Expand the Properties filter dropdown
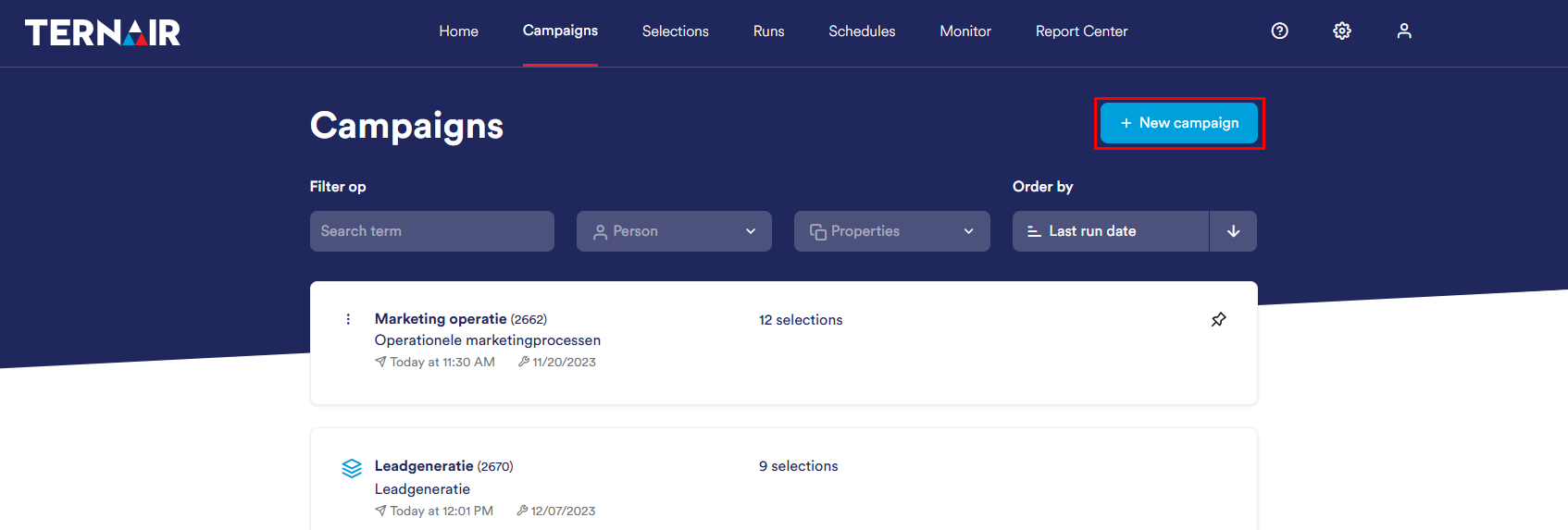Screen dimensions: 1568x530 (891, 231)
